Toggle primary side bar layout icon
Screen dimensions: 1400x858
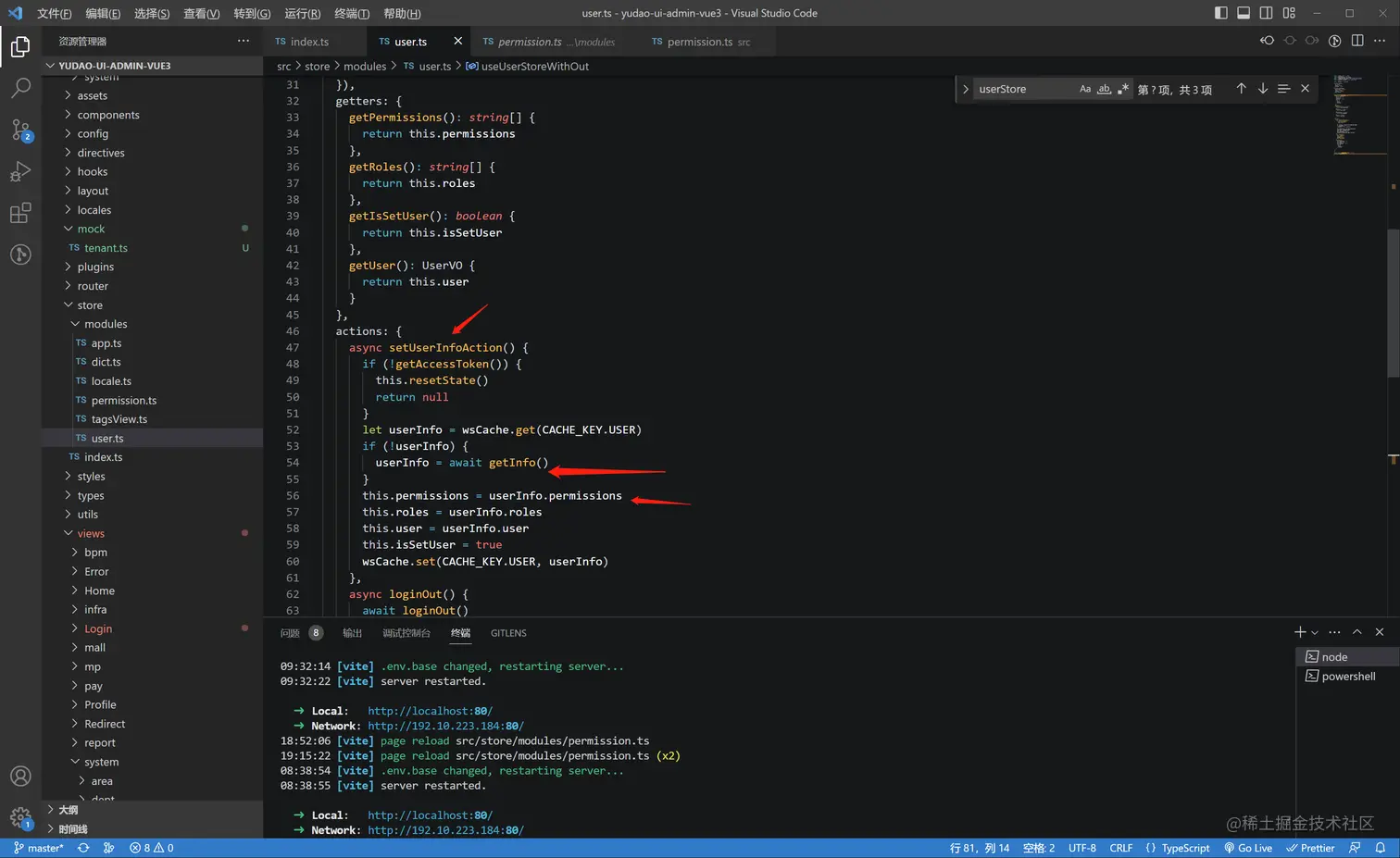coord(1221,13)
